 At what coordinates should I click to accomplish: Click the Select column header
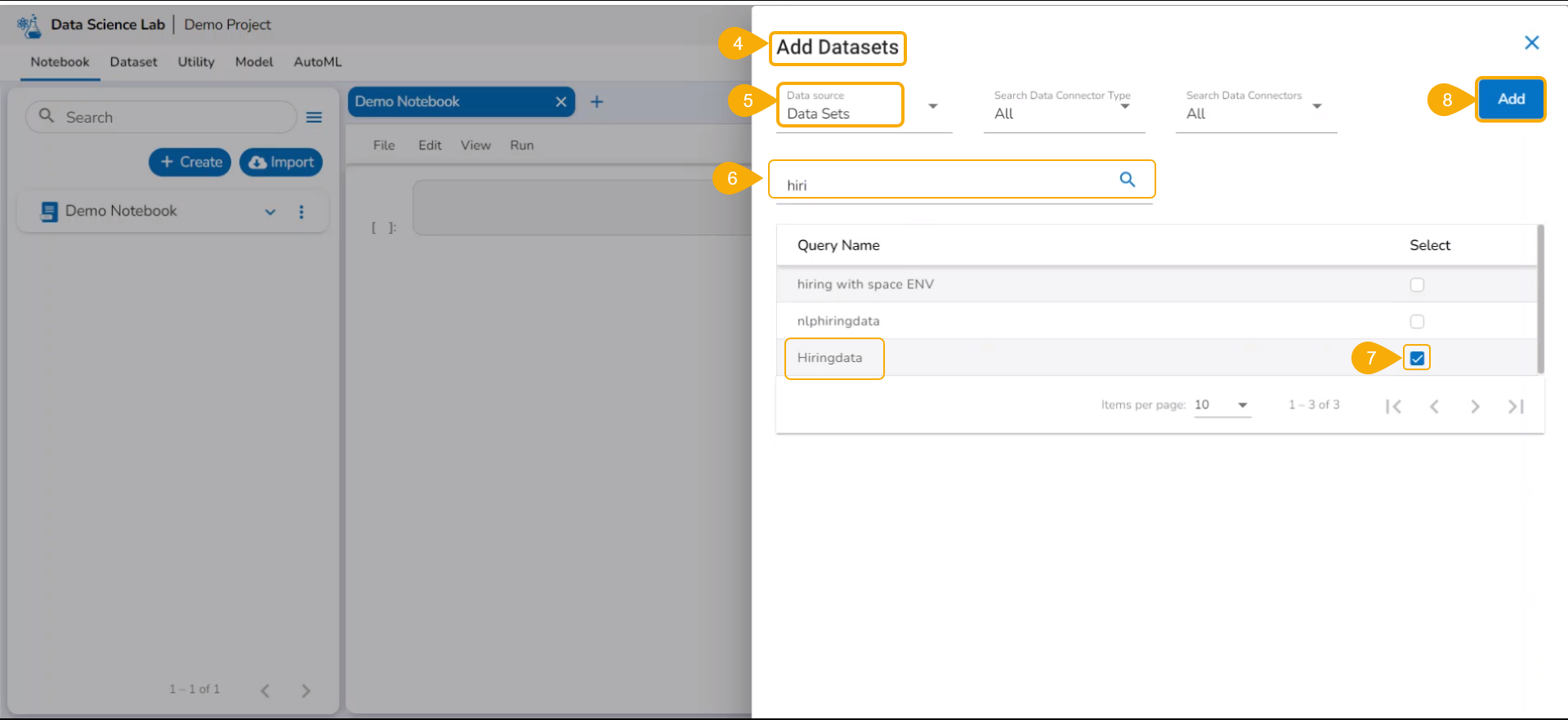pyautogui.click(x=1430, y=245)
